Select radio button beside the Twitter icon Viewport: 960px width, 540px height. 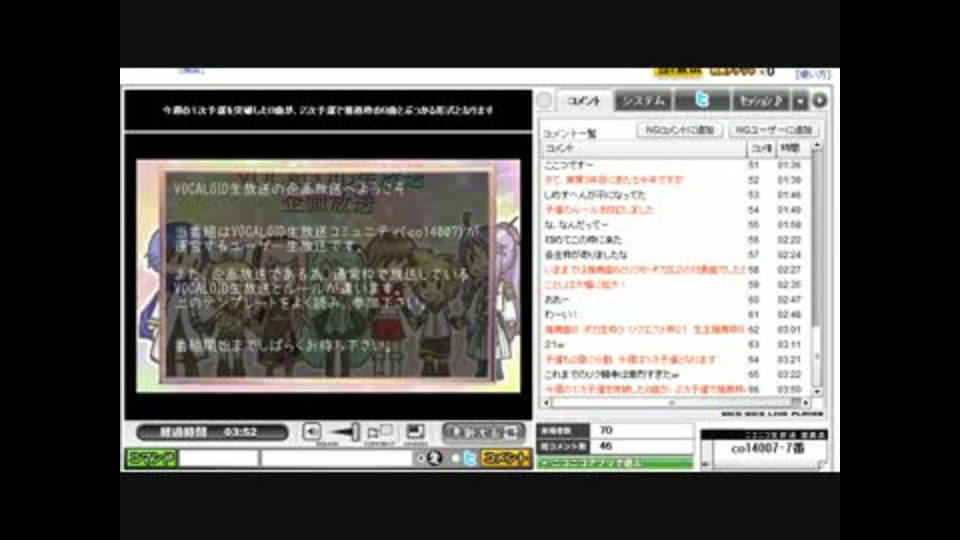coord(456,458)
